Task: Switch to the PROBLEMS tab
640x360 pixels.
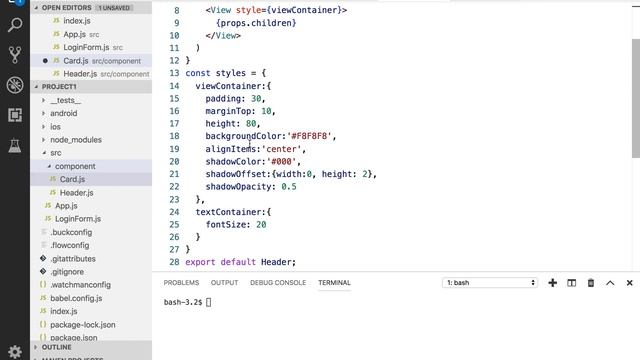Action: pos(181,282)
